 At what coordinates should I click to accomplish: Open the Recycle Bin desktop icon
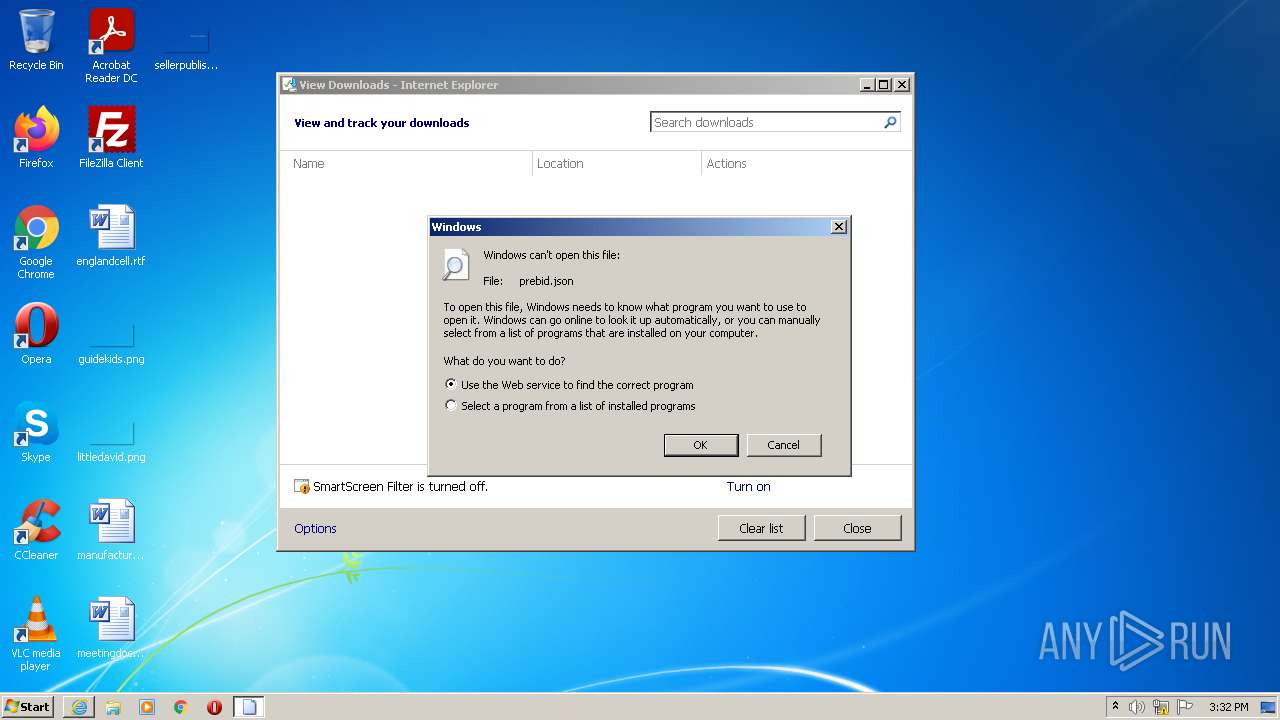coord(36,40)
